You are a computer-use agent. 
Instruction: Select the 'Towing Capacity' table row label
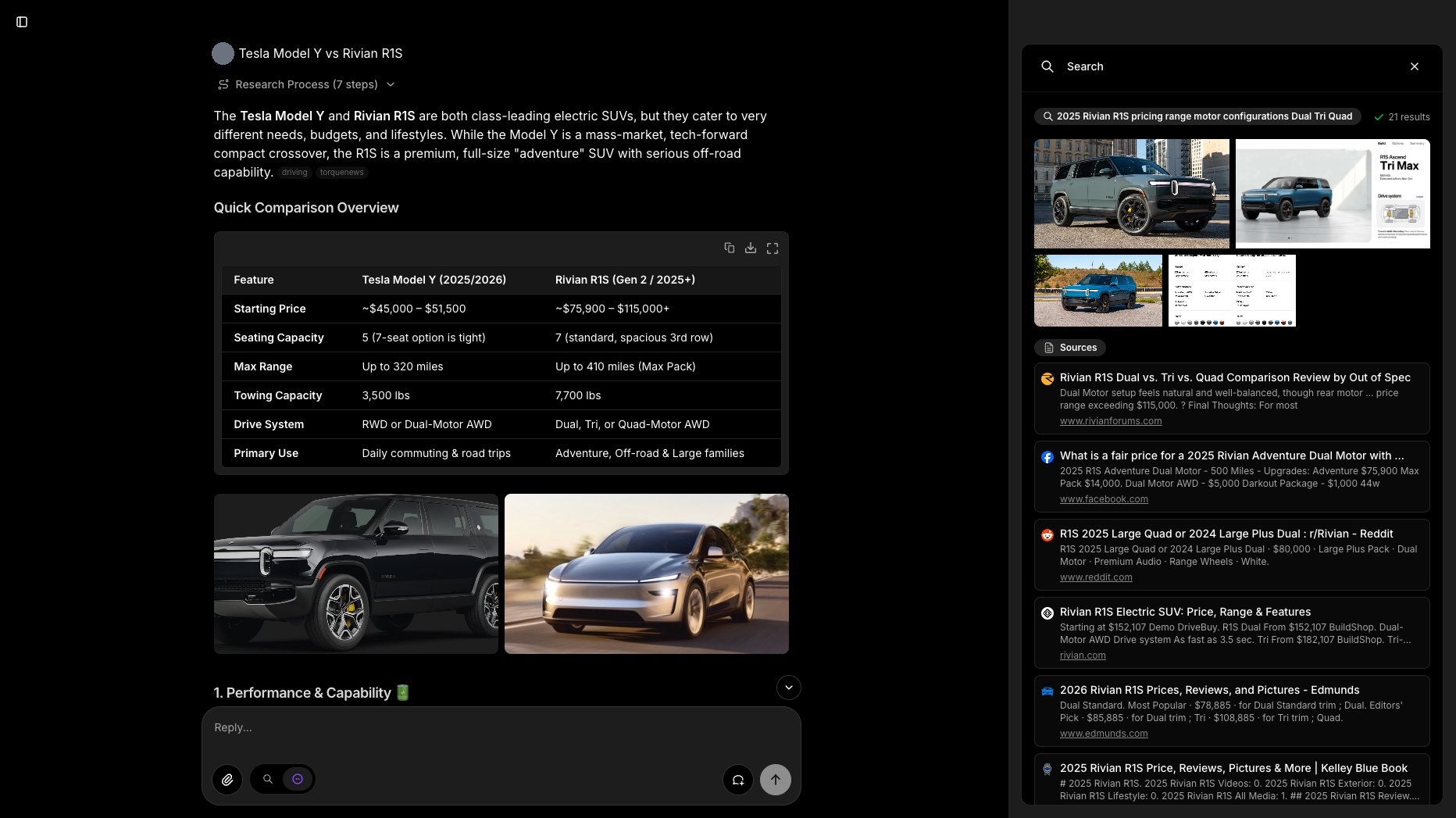[x=278, y=395]
